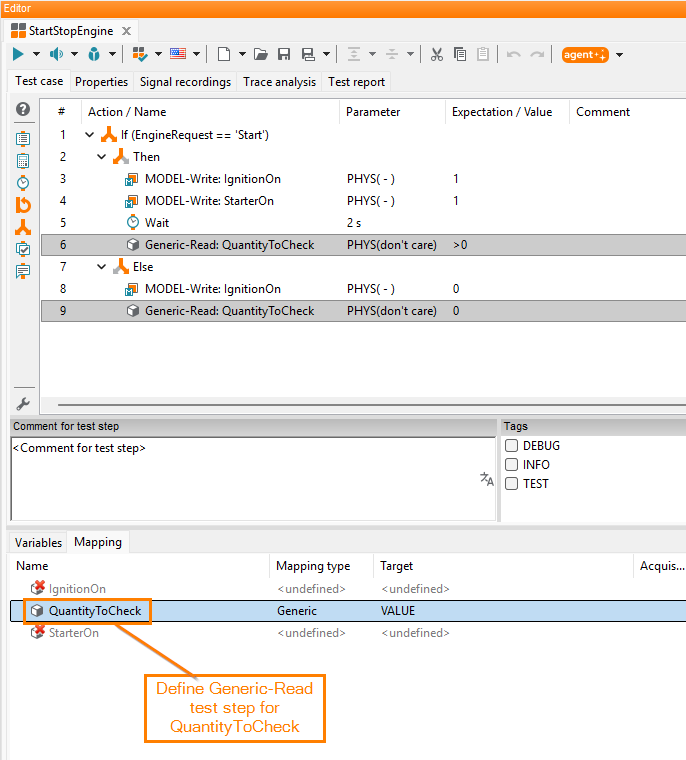Collapse the Then branch
This screenshot has height=760, width=686.
tap(101, 157)
